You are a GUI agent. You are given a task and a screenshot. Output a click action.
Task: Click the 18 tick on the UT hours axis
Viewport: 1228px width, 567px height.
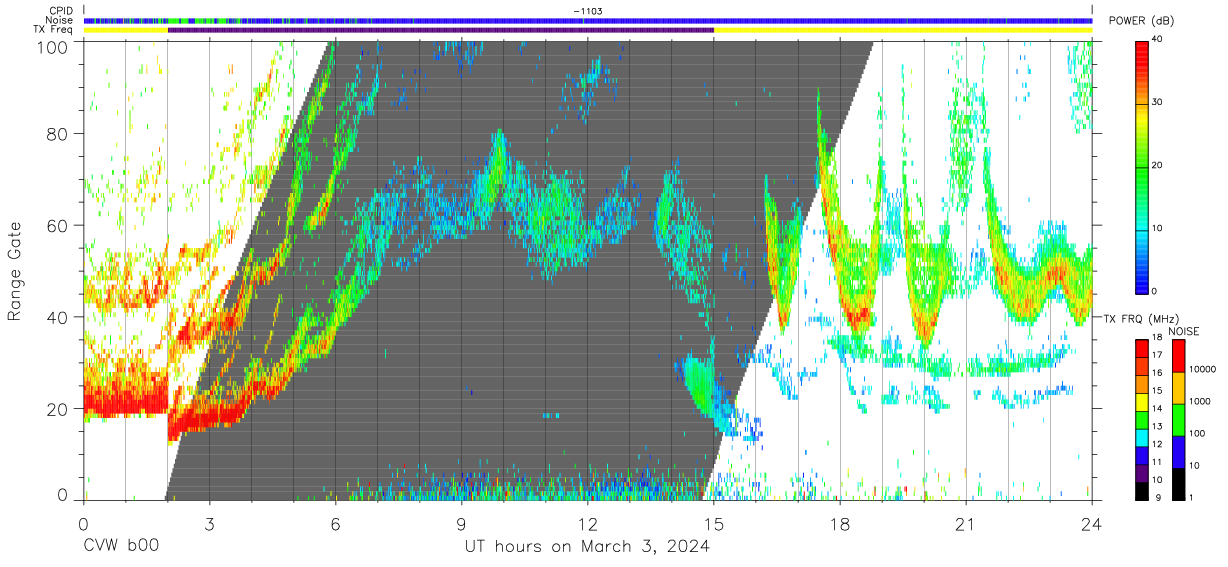tap(840, 523)
